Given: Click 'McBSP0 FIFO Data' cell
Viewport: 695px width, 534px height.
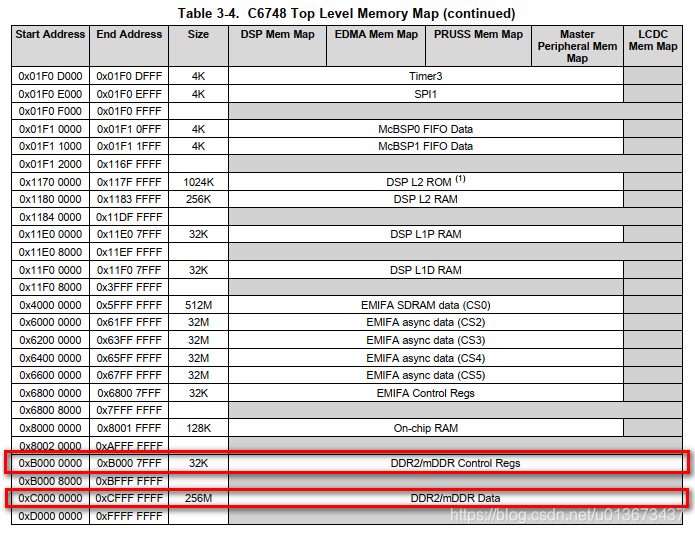Looking at the screenshot, I should tap(426, 129).
